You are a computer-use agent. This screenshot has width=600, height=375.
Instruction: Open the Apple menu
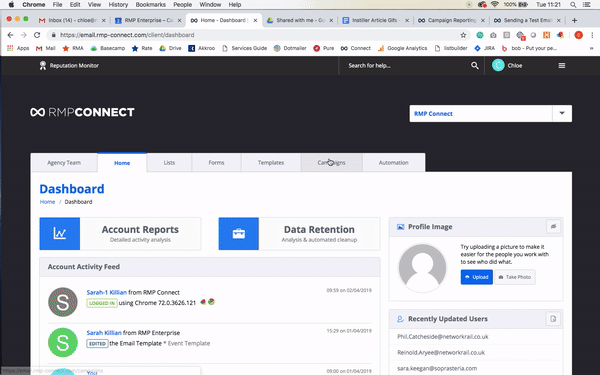click(11, 5)
